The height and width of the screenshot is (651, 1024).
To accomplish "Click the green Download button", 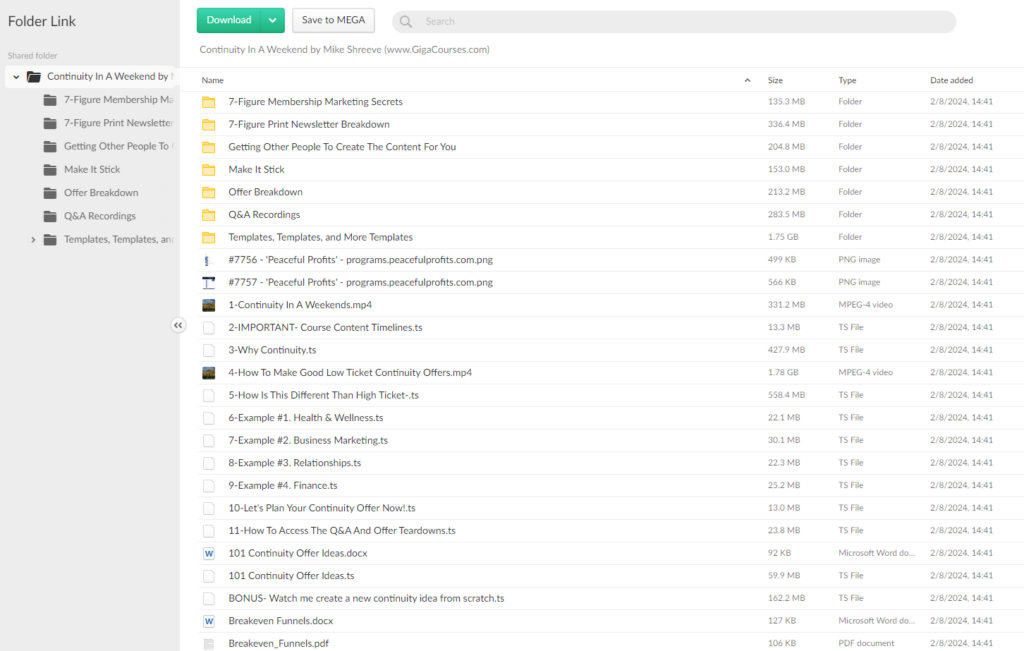I will [229, 20].
